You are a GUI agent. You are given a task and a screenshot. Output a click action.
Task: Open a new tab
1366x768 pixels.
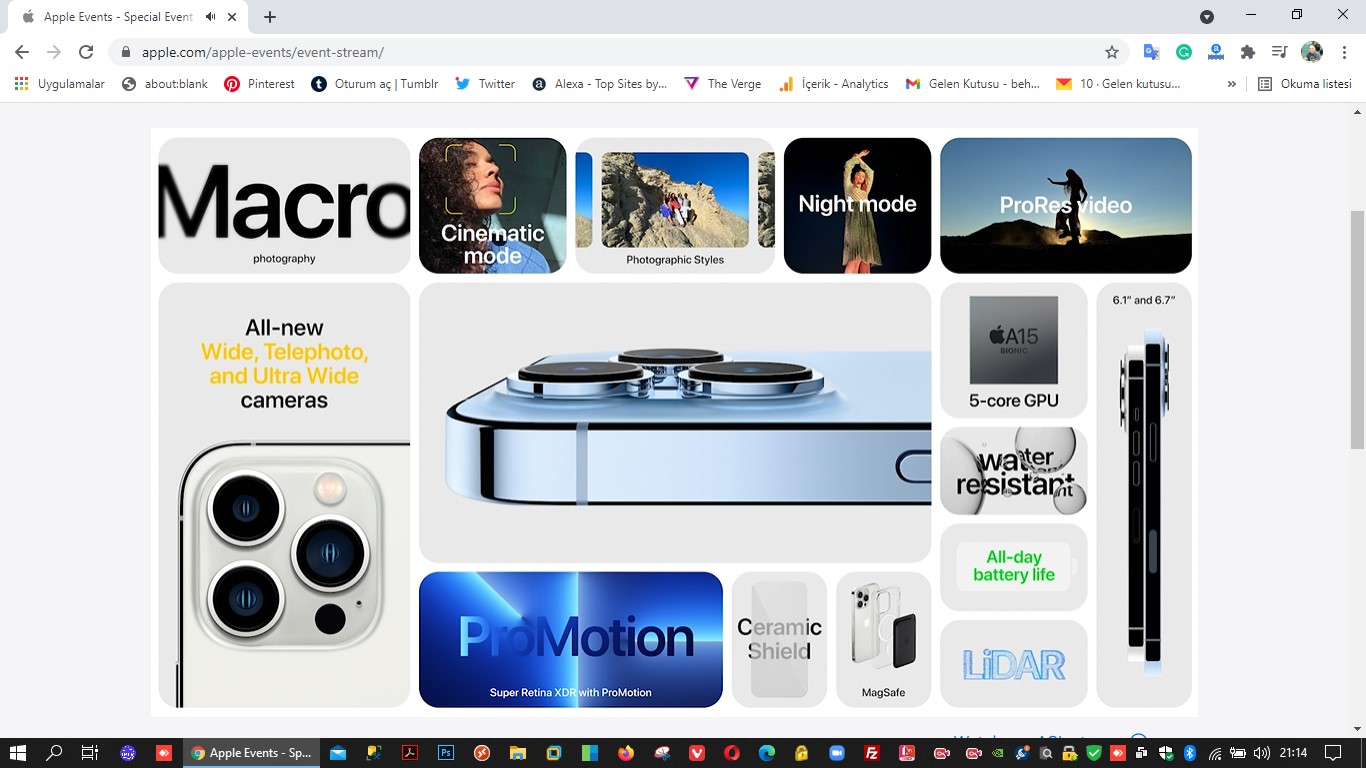tap(270, 17)
